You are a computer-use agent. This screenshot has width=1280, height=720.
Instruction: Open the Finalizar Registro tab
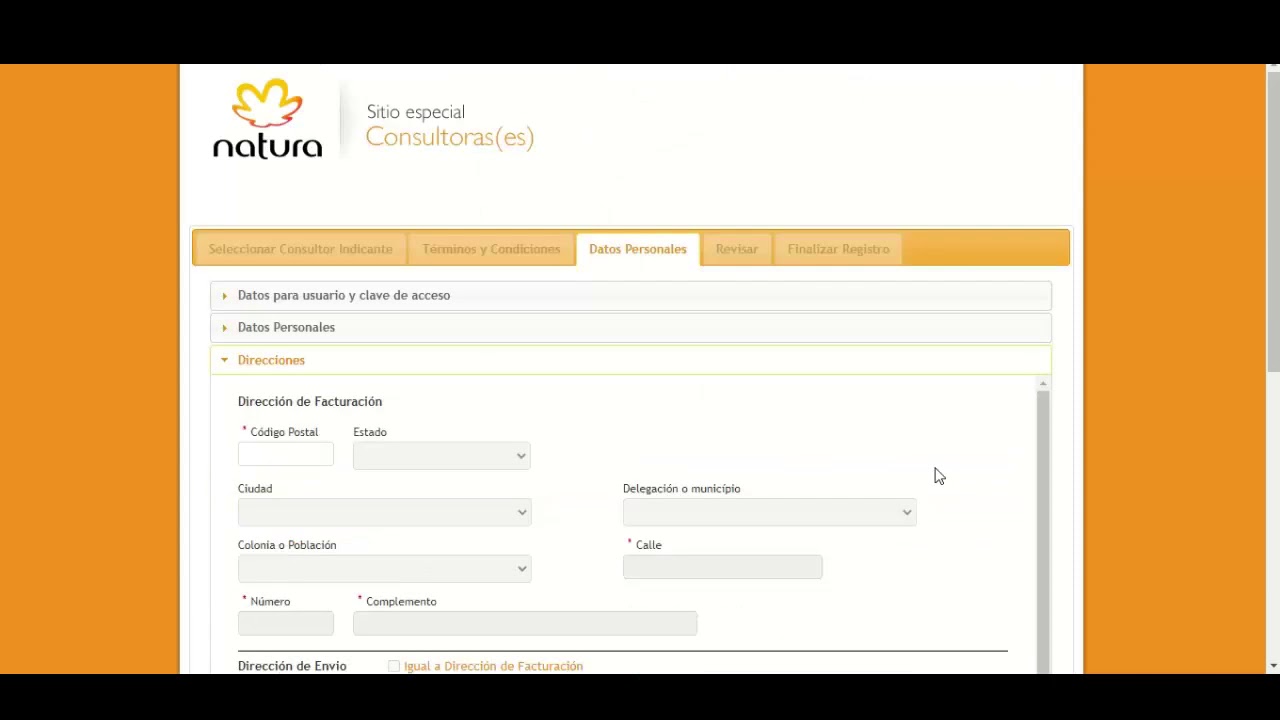coord(838,249)
